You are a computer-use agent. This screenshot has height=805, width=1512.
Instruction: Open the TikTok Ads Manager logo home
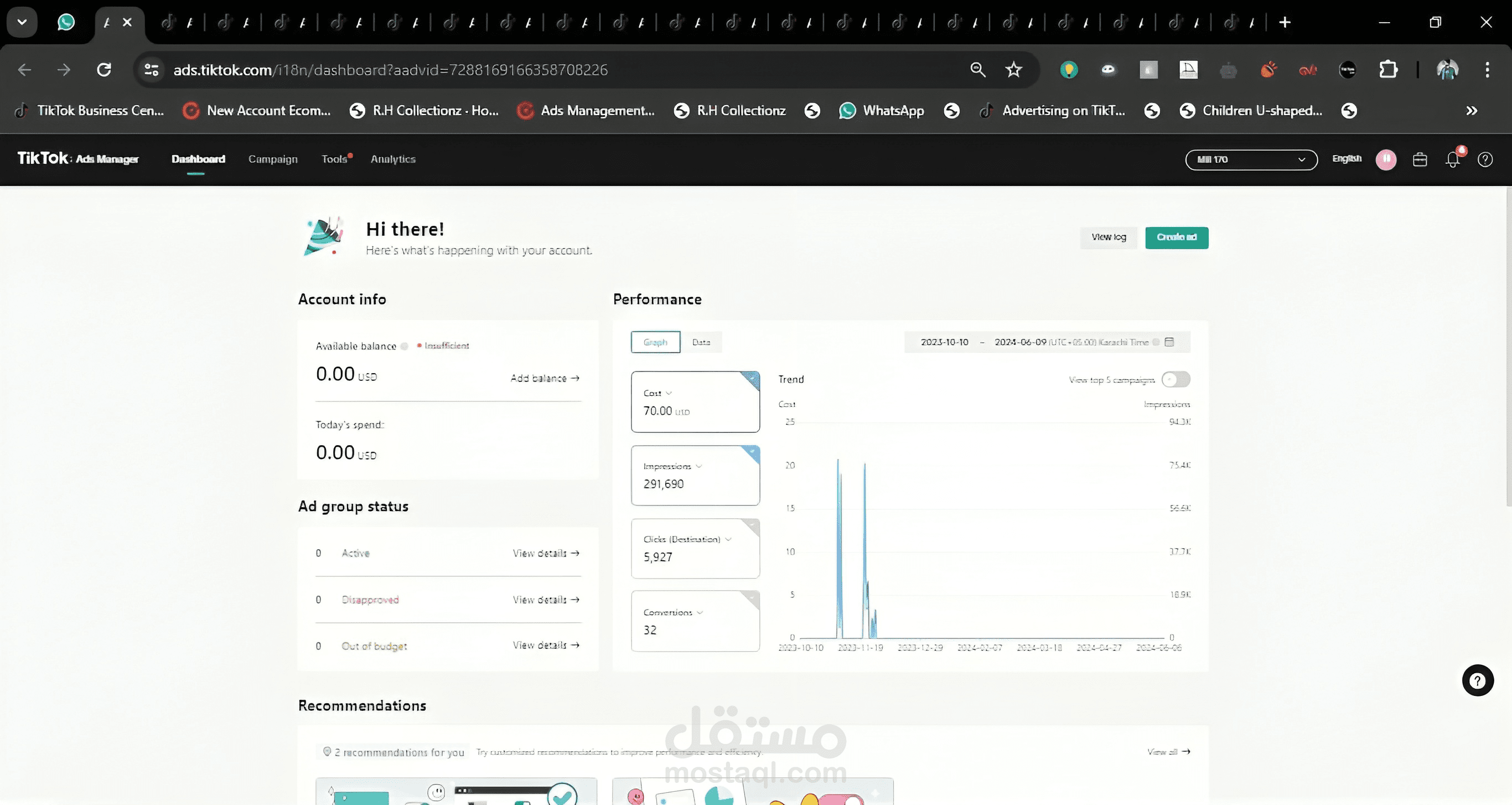pyautogui.click(x=78, y=158)
